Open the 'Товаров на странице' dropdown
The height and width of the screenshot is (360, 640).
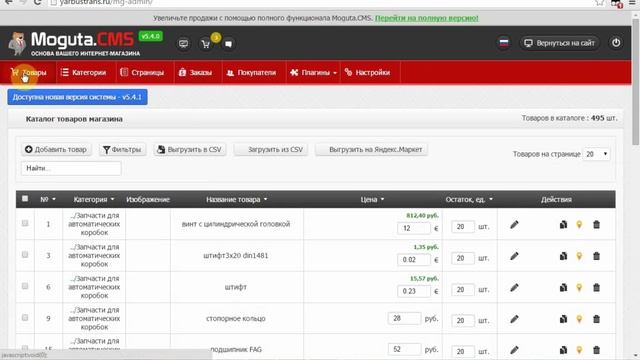coord(596,154)
